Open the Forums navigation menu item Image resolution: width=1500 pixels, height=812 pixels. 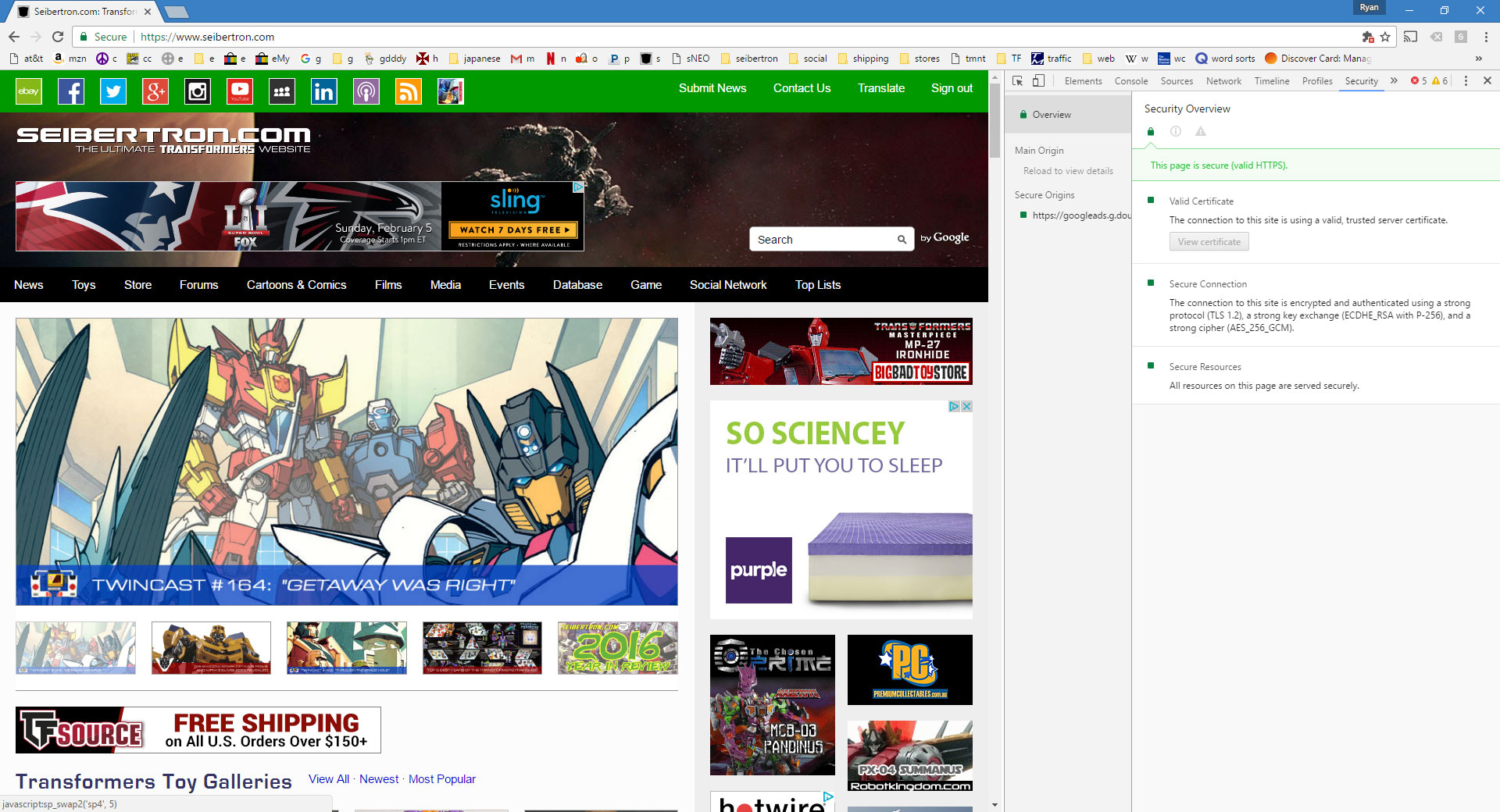coord(198,285)
